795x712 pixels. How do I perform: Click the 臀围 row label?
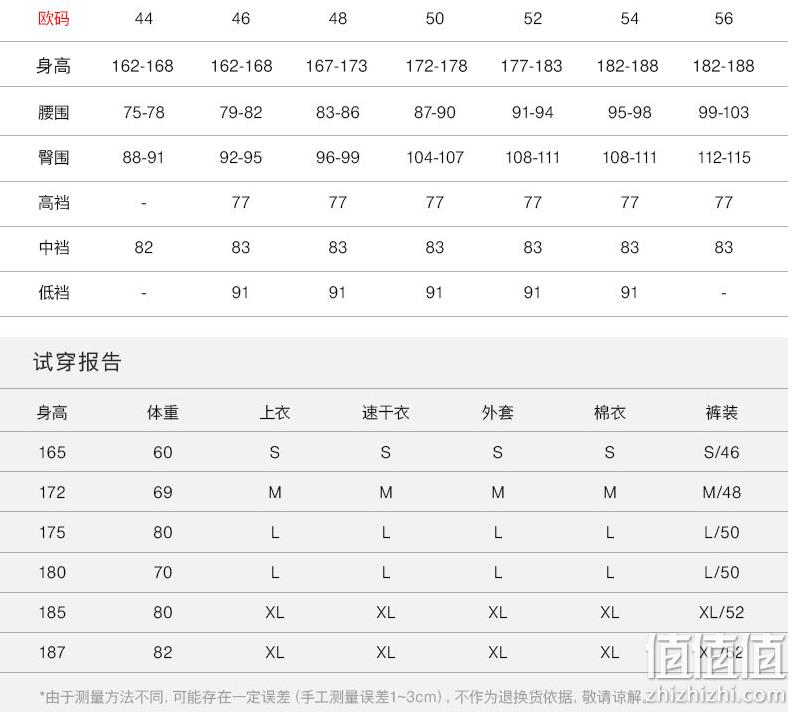[53, 157]
